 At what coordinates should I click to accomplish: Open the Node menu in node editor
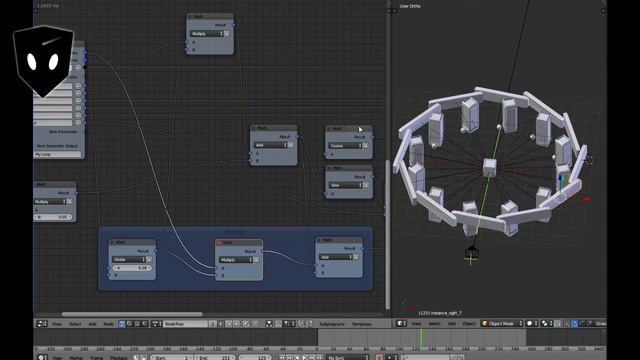(x=108, y=324)
